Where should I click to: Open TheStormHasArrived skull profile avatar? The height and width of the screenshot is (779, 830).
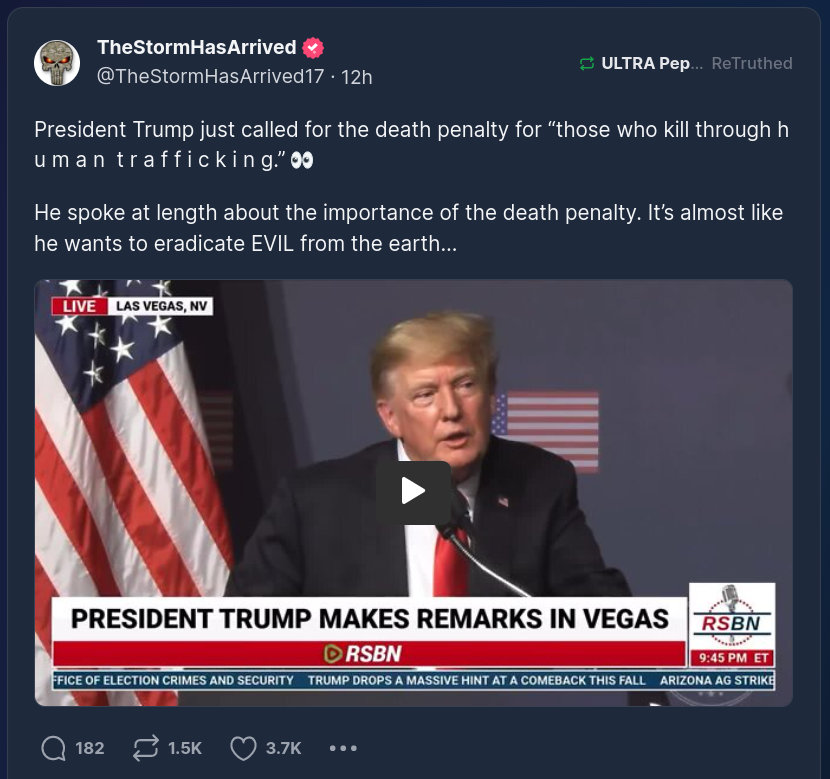[x=57, y=63]
